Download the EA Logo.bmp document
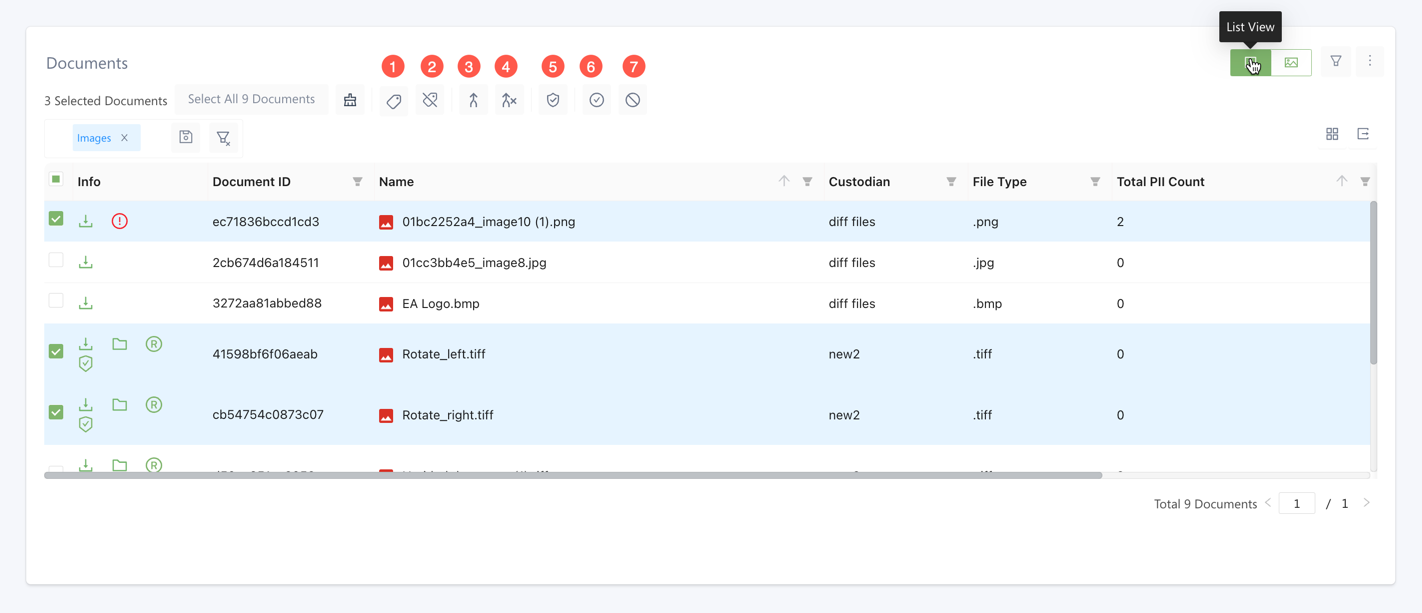The width and height of the screenshot is (1422, 613). (86, 303)
